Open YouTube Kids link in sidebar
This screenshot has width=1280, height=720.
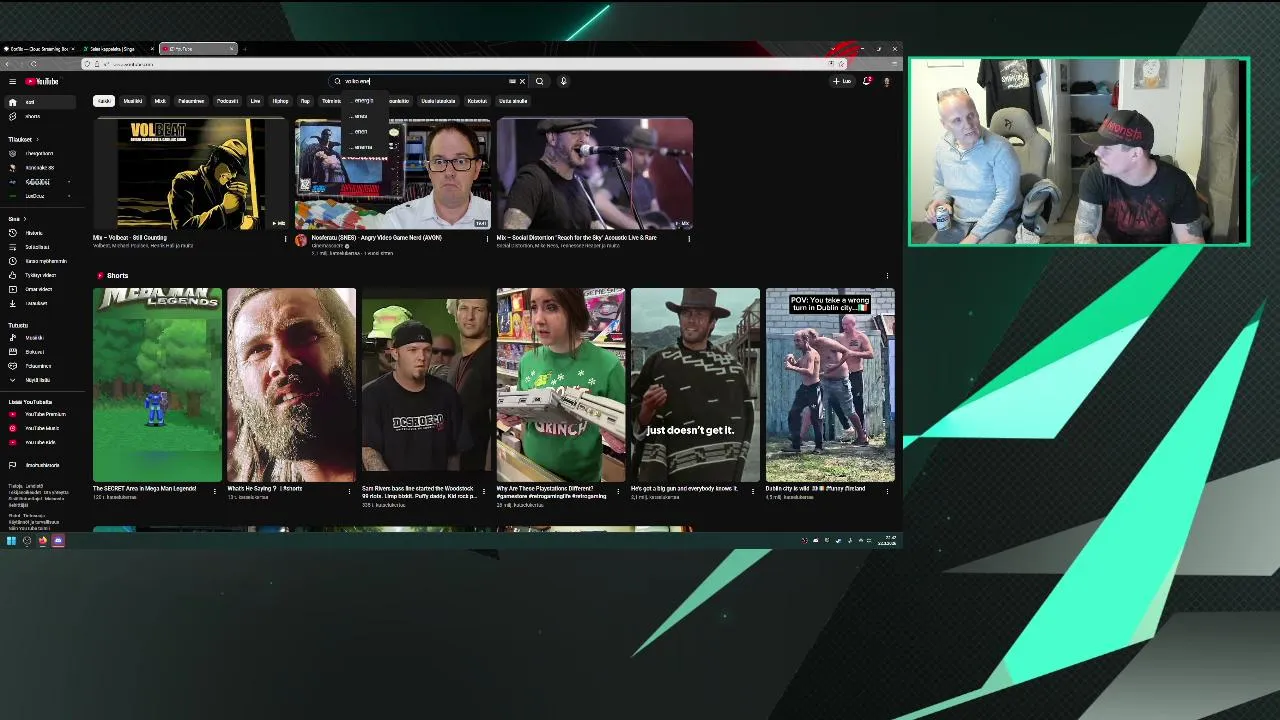(x=40, y=442)
